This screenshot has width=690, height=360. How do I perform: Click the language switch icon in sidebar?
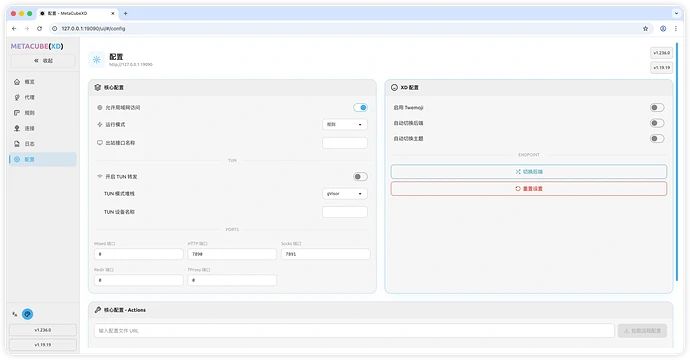pyautogui.click(x=15, y=314)
